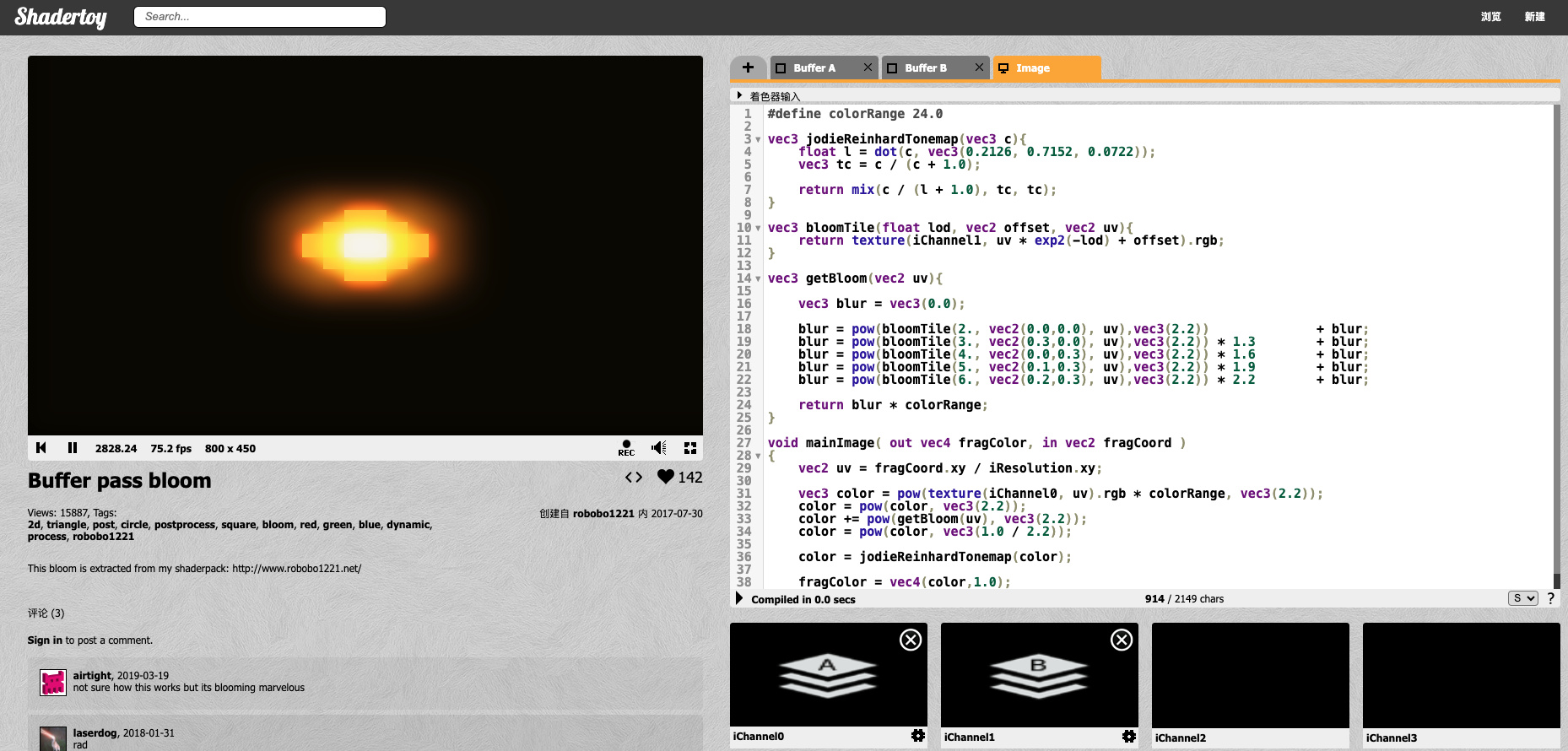This screenshot has height=751, width=1568.
Task: Add a new buffer tab with plus
Action: [748, 68]
